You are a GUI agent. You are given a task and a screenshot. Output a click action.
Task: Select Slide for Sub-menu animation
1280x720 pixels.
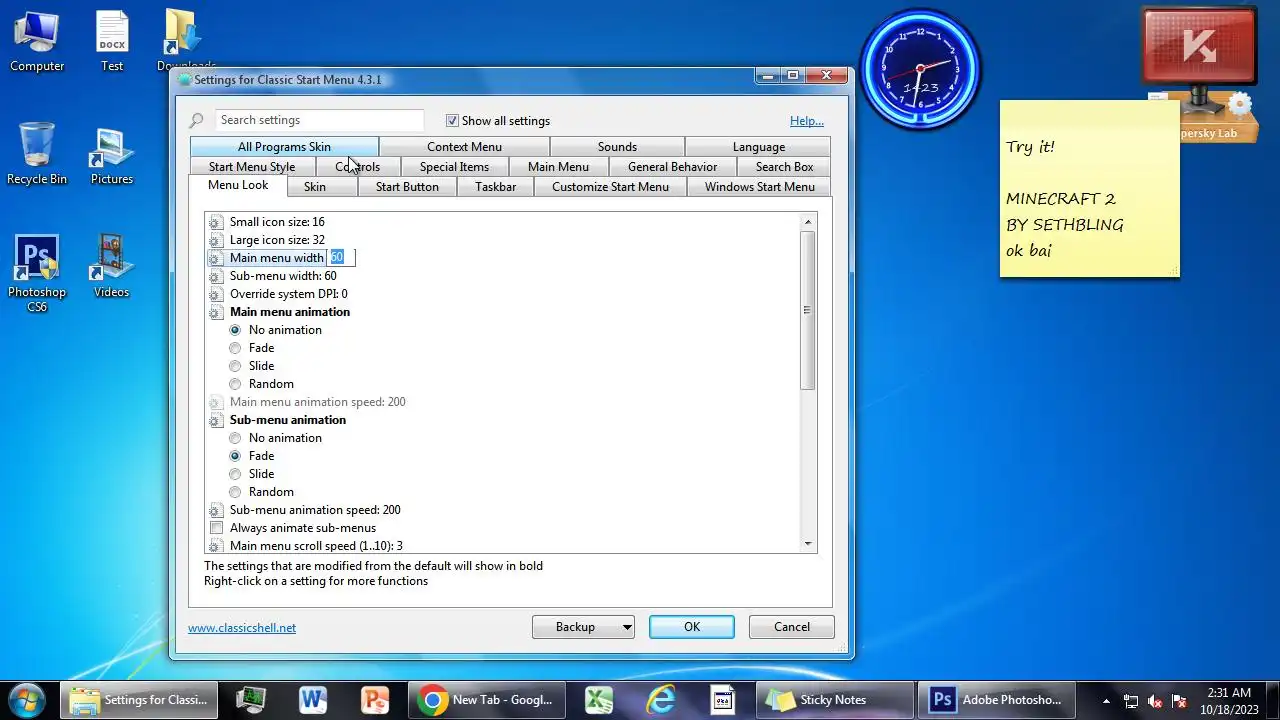[x=236, y=474]
